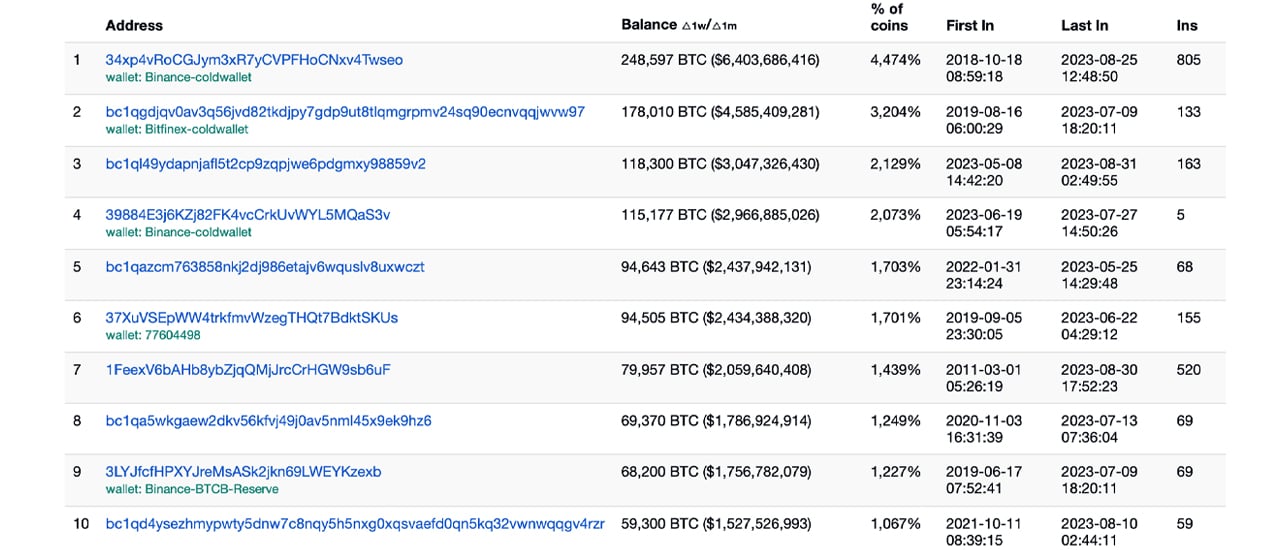Click address 1FeexV6bAHb8ybZjqQMjJrcCrHGW9sb6uF
The height and width of the screenshot is (550, 1280).
248,370
